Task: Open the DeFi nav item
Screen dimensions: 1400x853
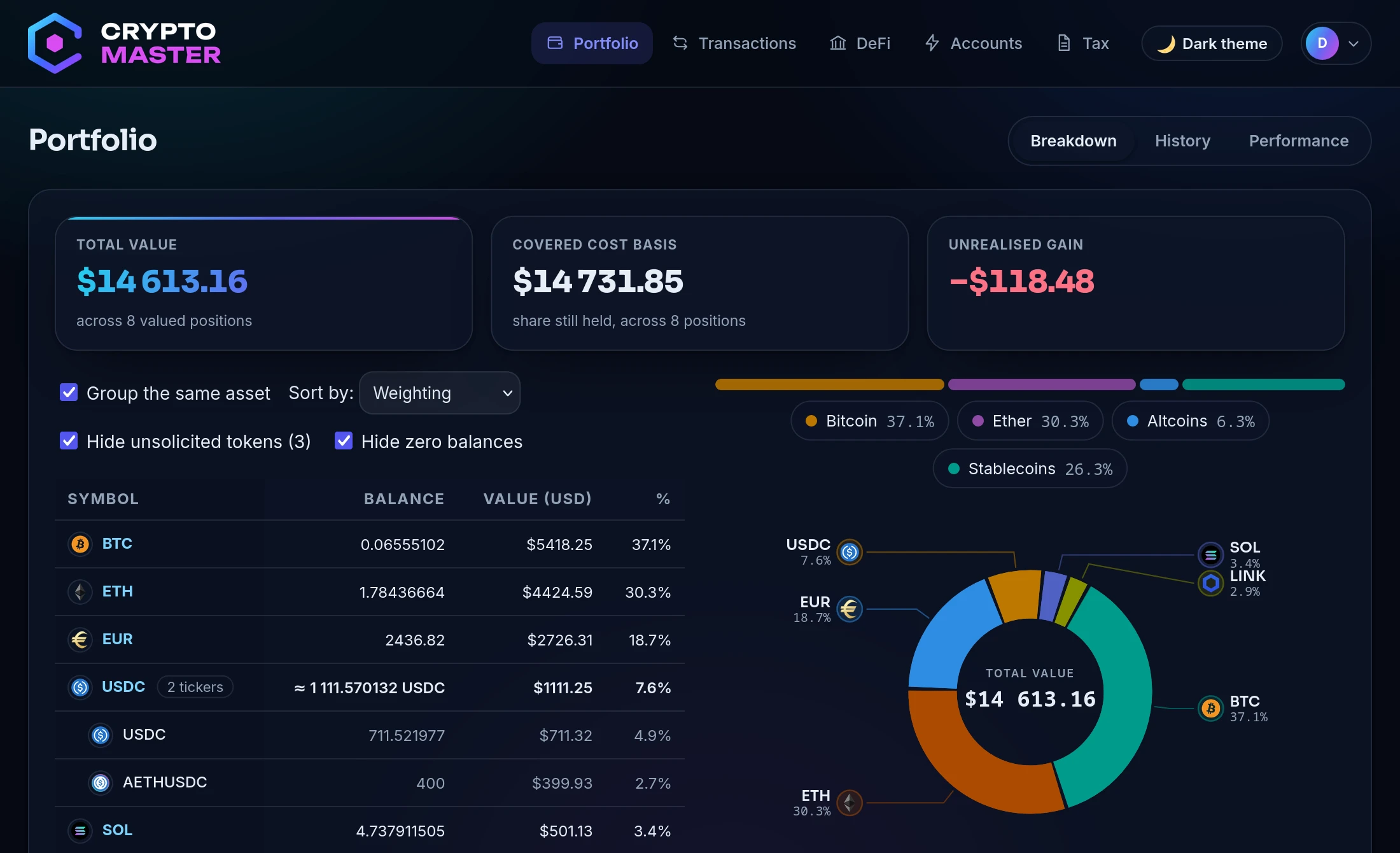Action: coord(860,43)
